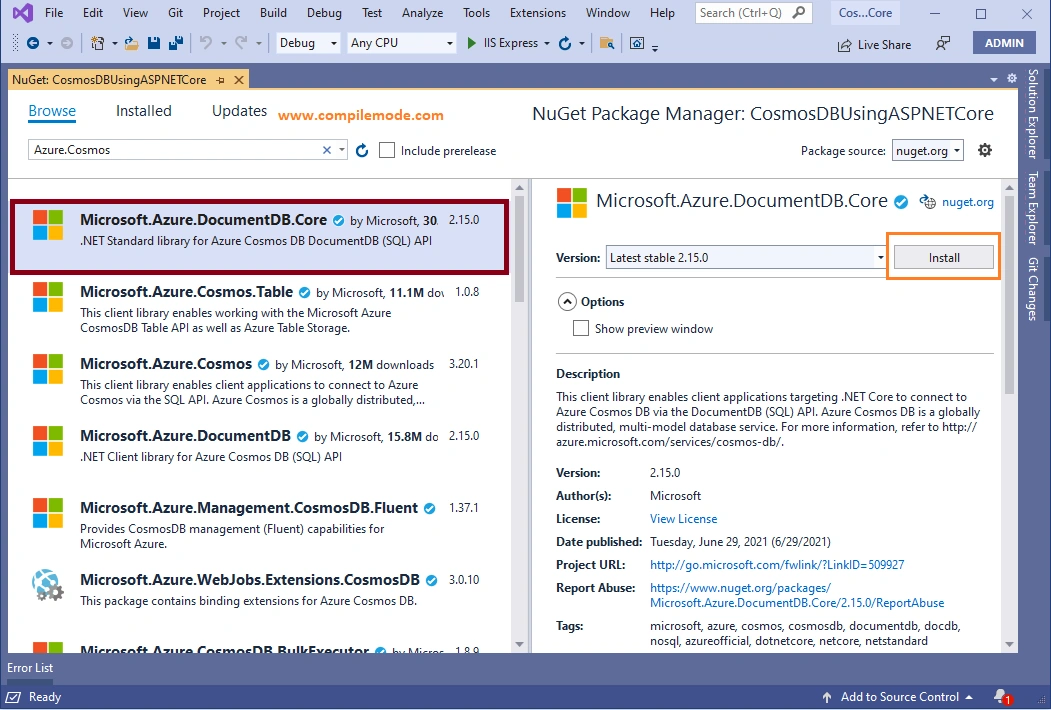The width and height of the screenshot is (1051, 710).
Task: Collapse the Options section
Action: (567, 302)
